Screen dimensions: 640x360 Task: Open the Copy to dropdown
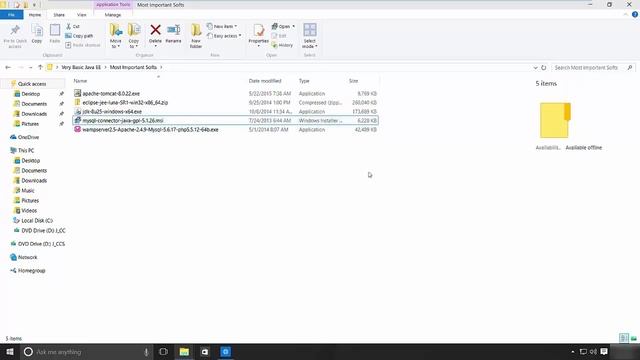coord(133,36)
